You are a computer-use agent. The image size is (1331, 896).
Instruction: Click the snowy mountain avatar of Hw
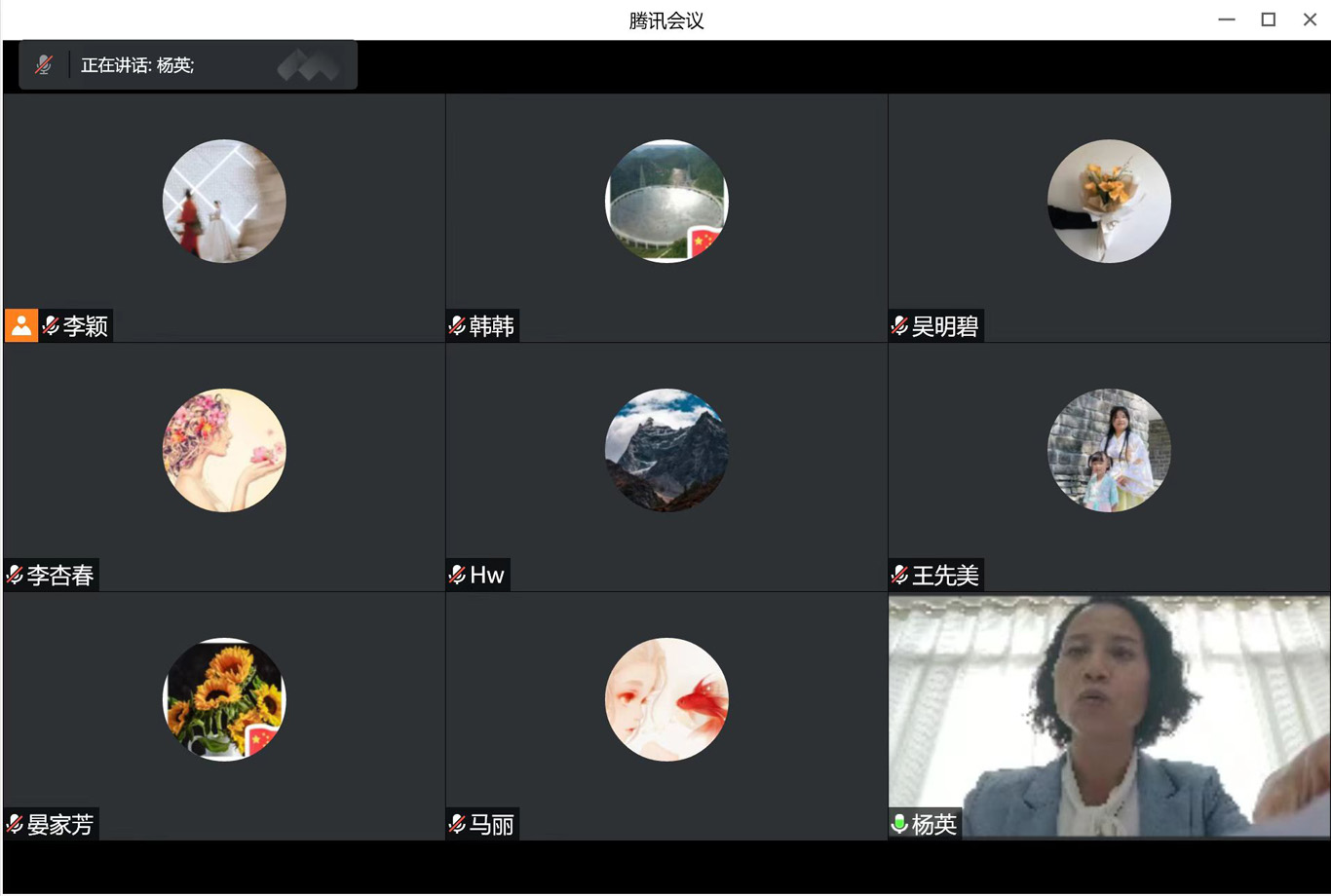click(x=666, y=450)
